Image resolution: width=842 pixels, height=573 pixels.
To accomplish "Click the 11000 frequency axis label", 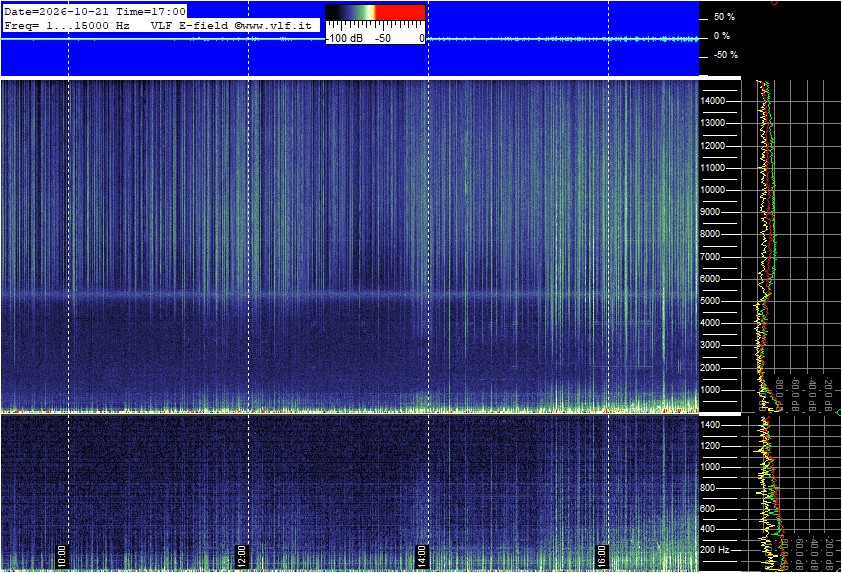I will coord(713,168).
